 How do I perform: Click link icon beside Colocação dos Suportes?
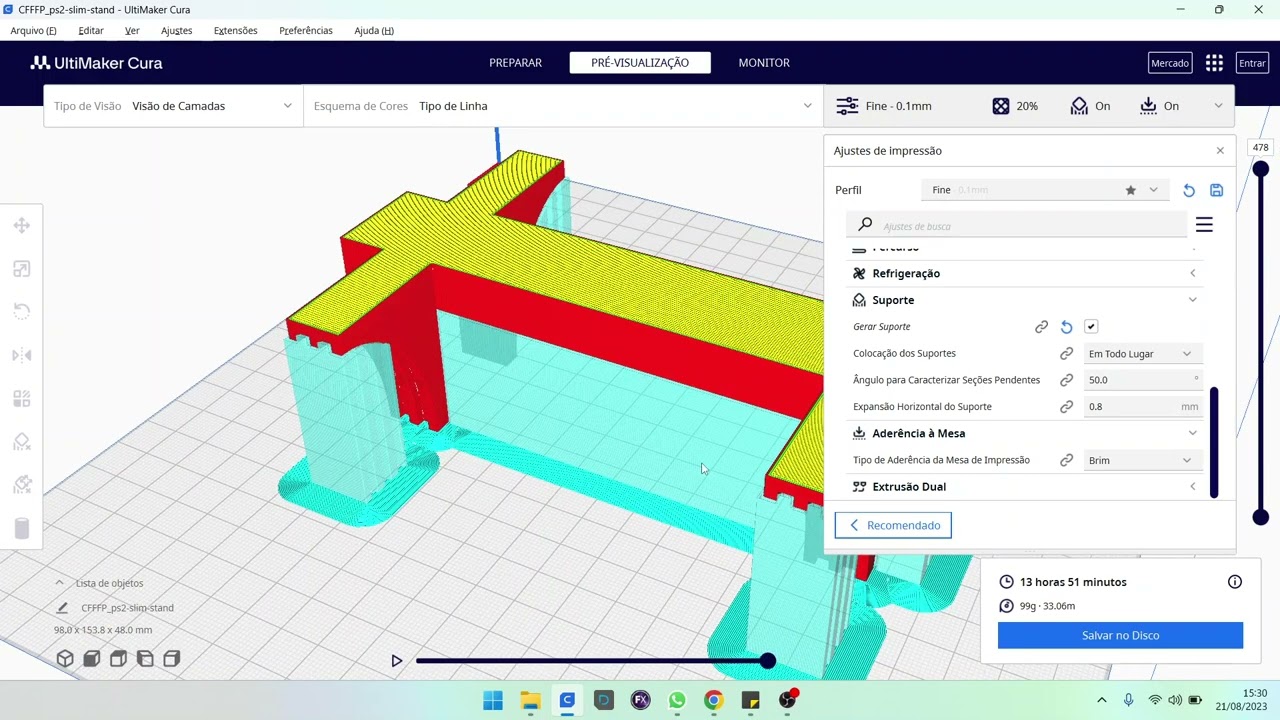coord(1066,353)
